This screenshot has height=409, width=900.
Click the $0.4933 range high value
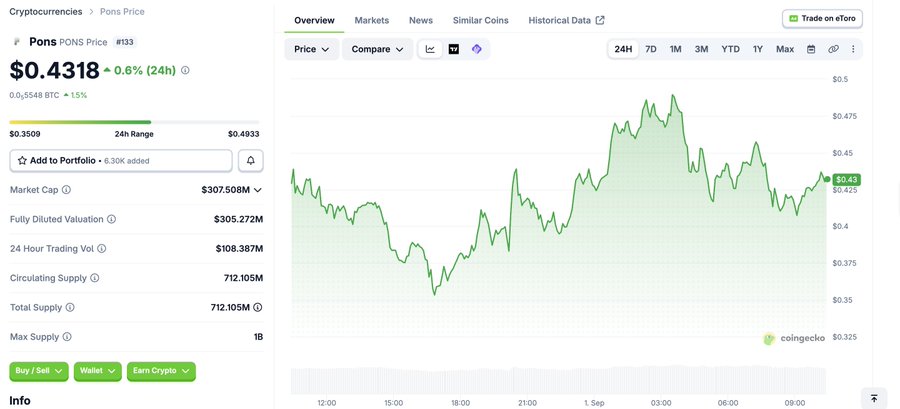pos(243,134)
